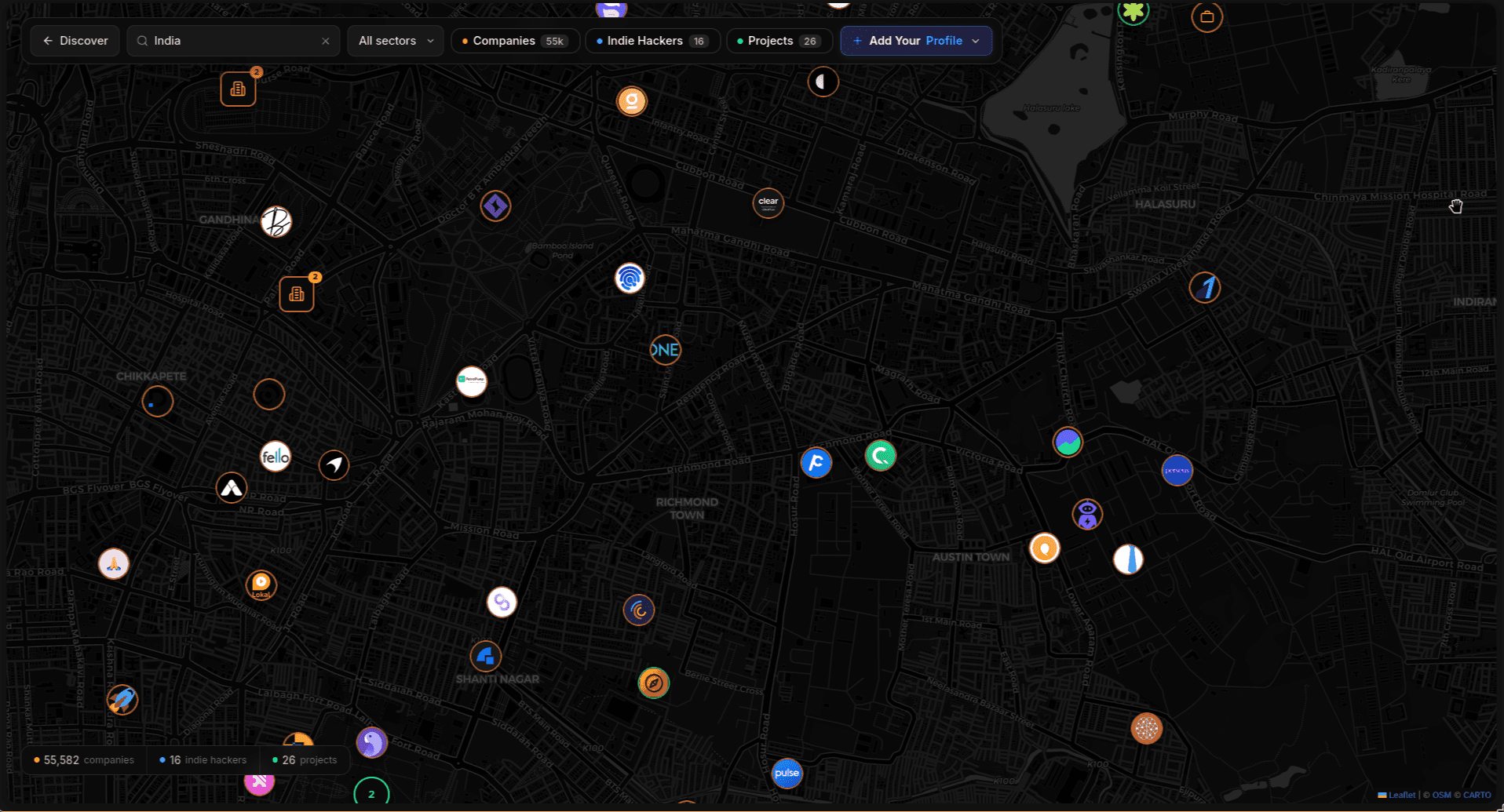Select the blue fingerprint logo marker
This screenshot has height=812, width=1504.
630,278
